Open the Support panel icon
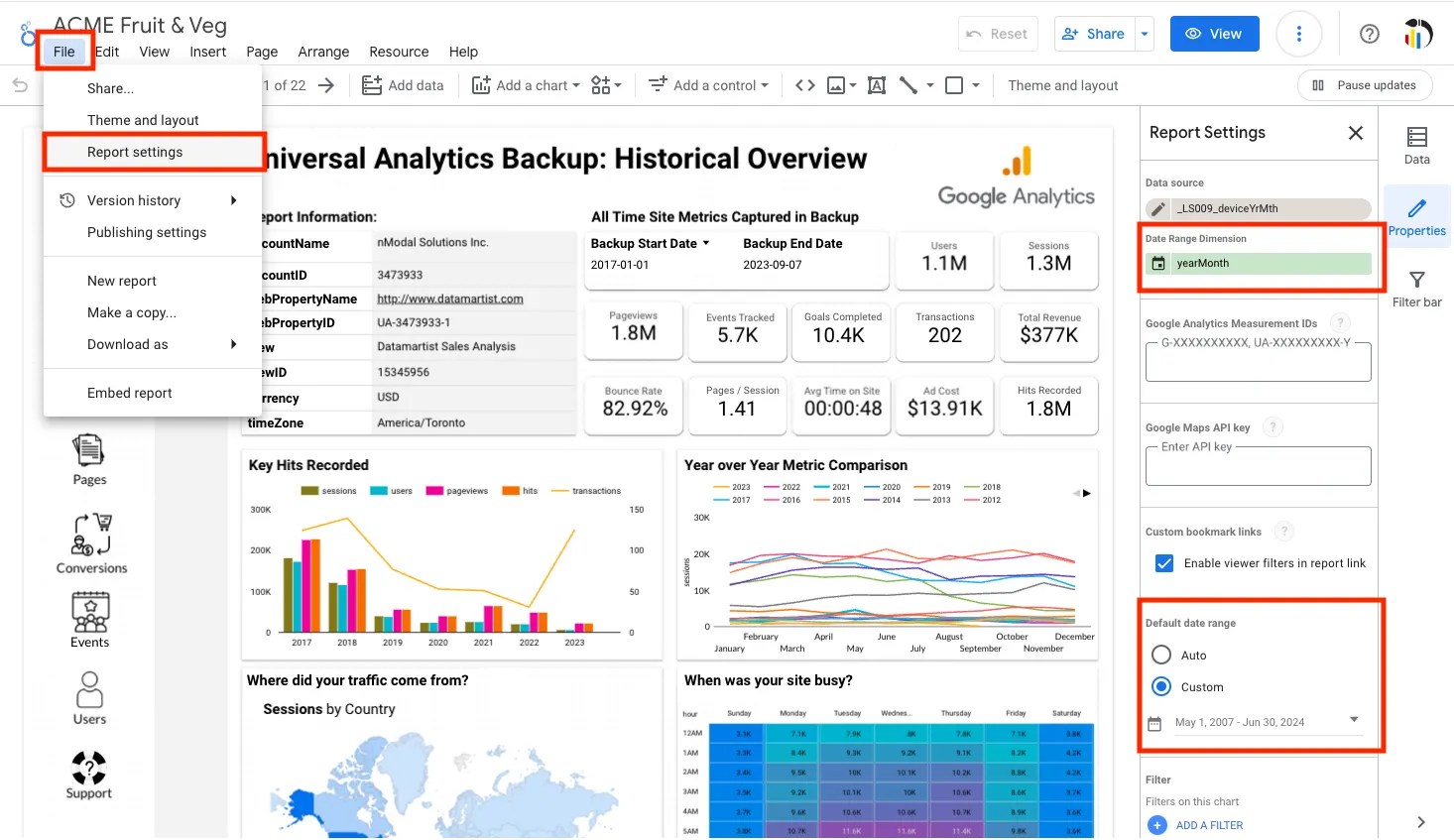This screenshot has height=840, width=1454. coord(88,775)
